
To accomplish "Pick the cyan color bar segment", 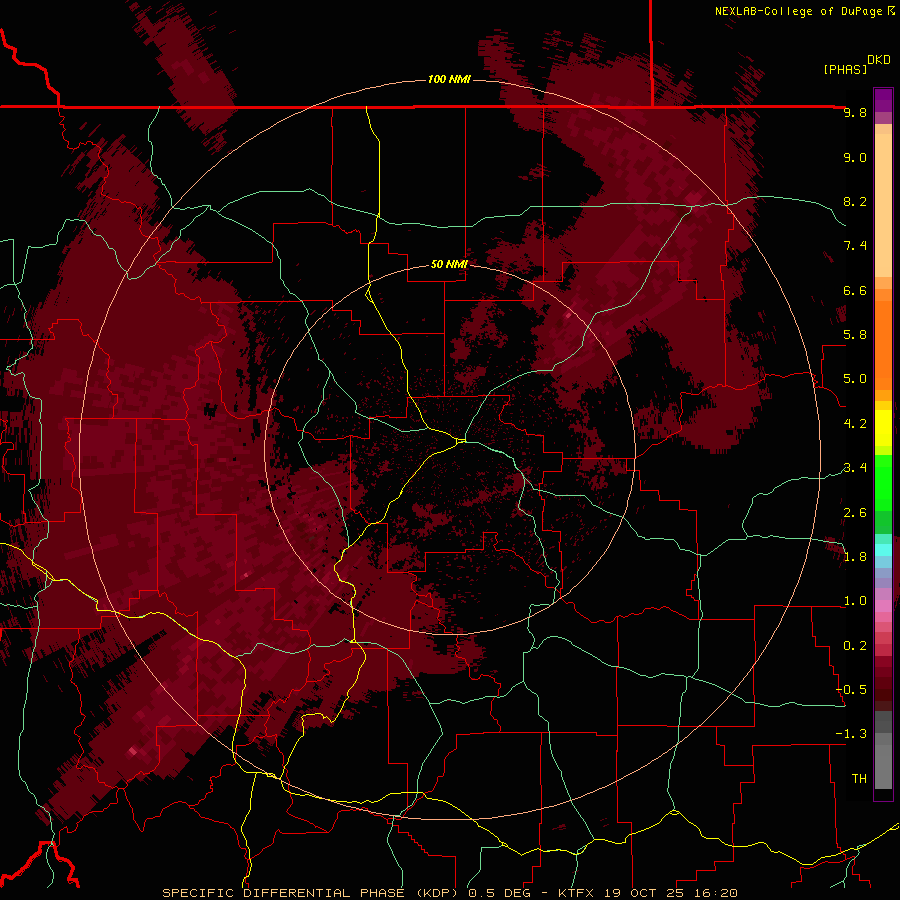I will pos(883,549).
